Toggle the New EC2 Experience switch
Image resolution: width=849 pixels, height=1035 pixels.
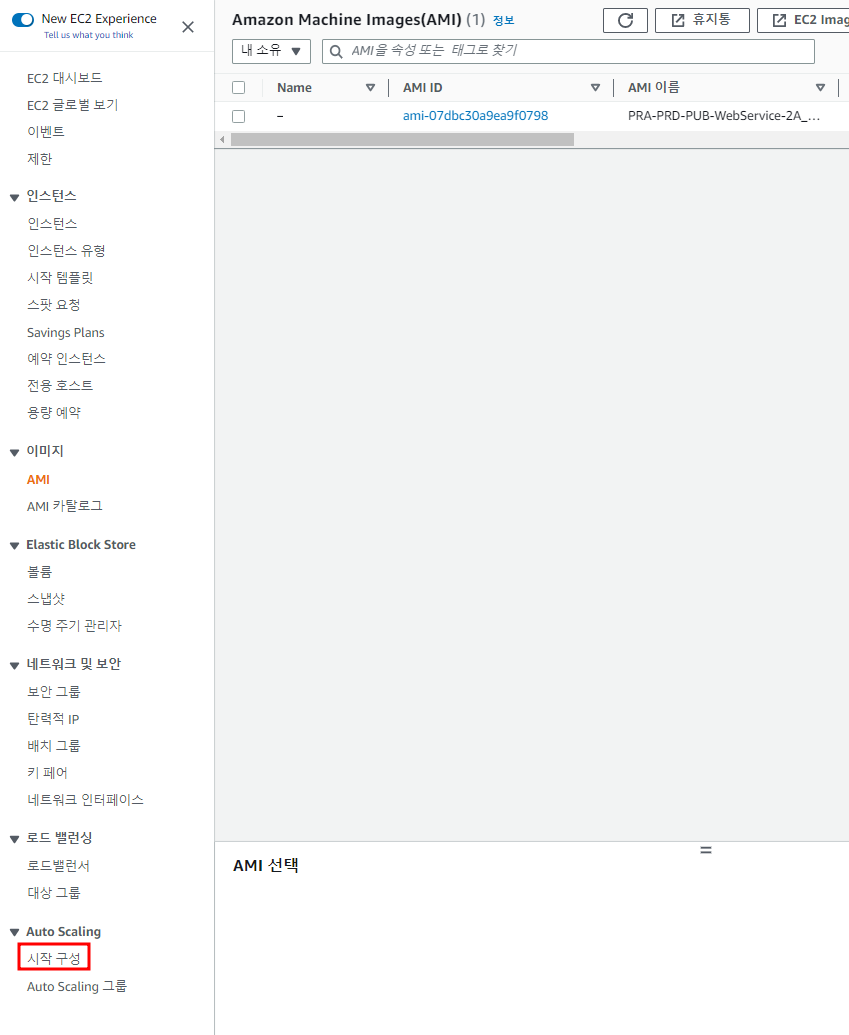point(23,19)
